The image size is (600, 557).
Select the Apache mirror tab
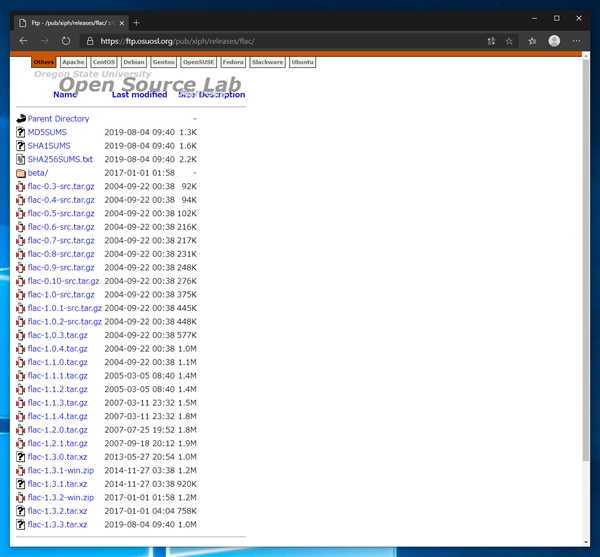click(x=73, y=62)
